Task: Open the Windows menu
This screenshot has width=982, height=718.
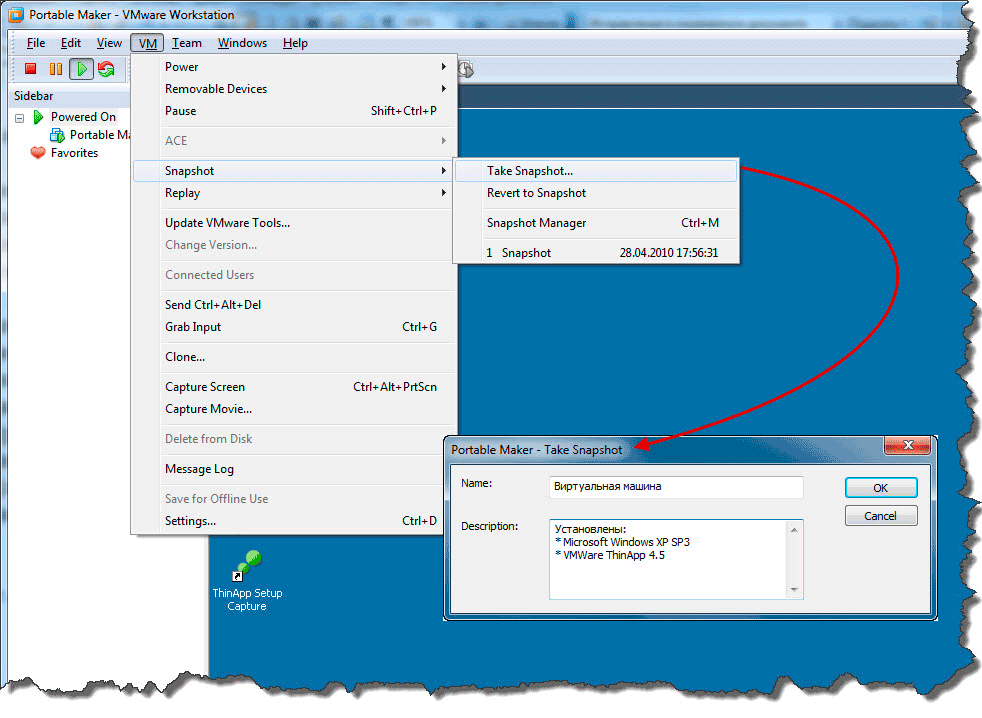Action: (242, 43)
